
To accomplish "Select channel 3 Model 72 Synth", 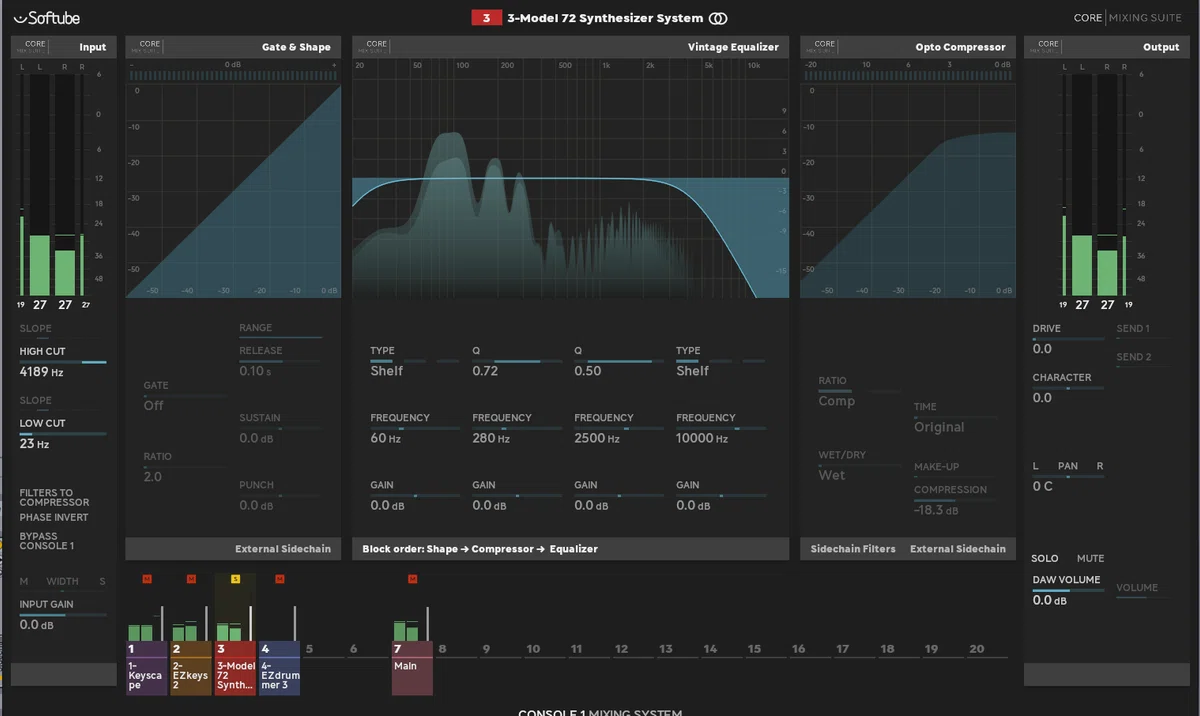I will (235, 668).
